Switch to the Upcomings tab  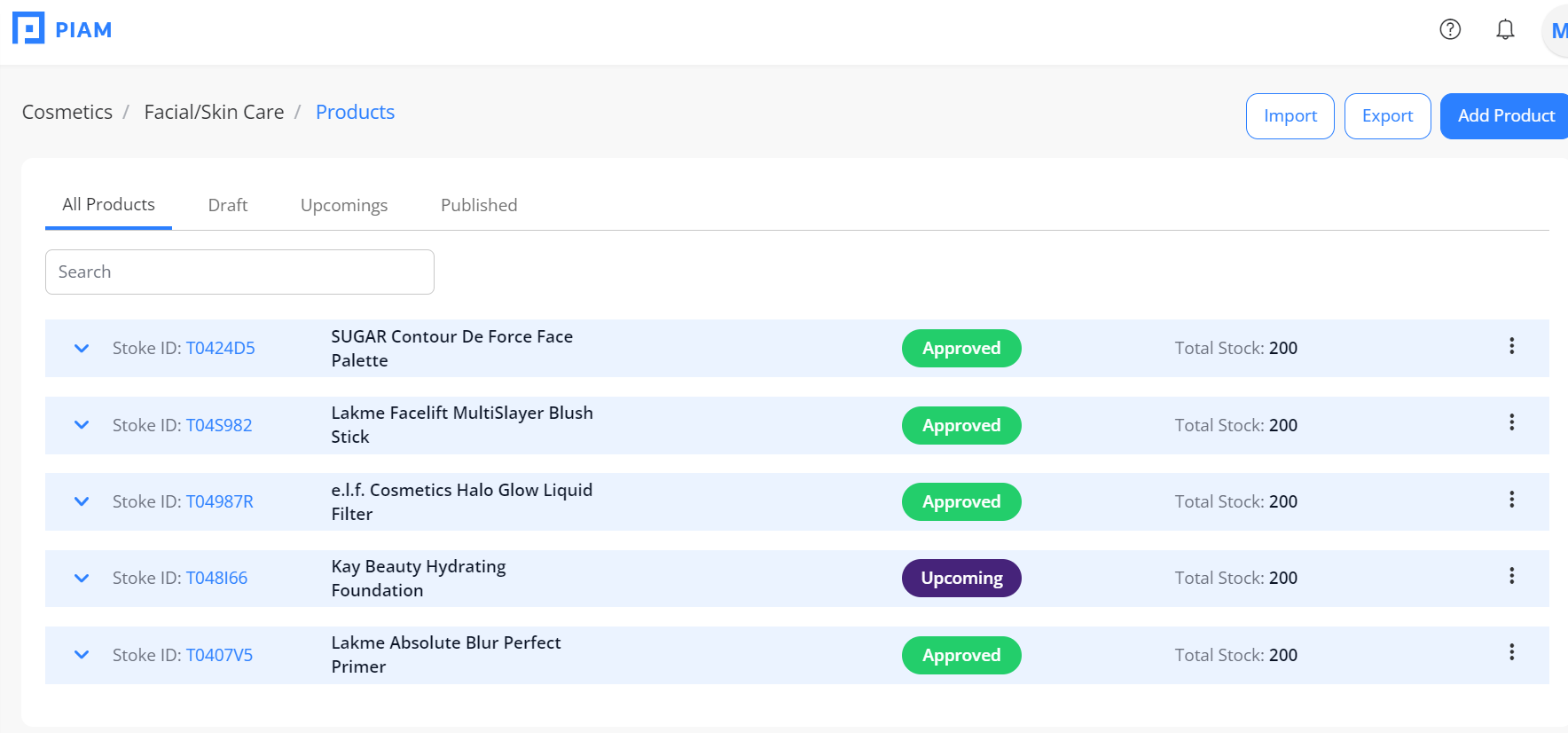click(344, 205)
